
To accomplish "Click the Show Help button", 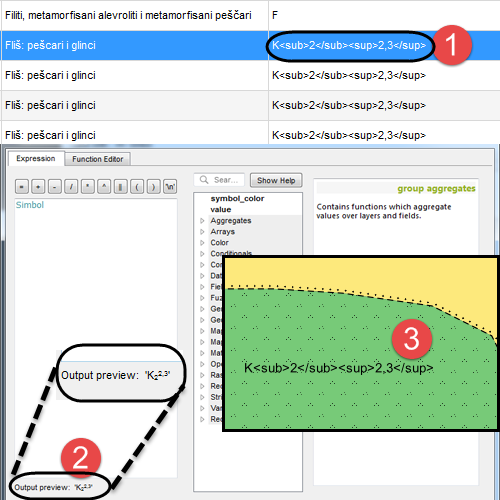I will pos(276,180).
